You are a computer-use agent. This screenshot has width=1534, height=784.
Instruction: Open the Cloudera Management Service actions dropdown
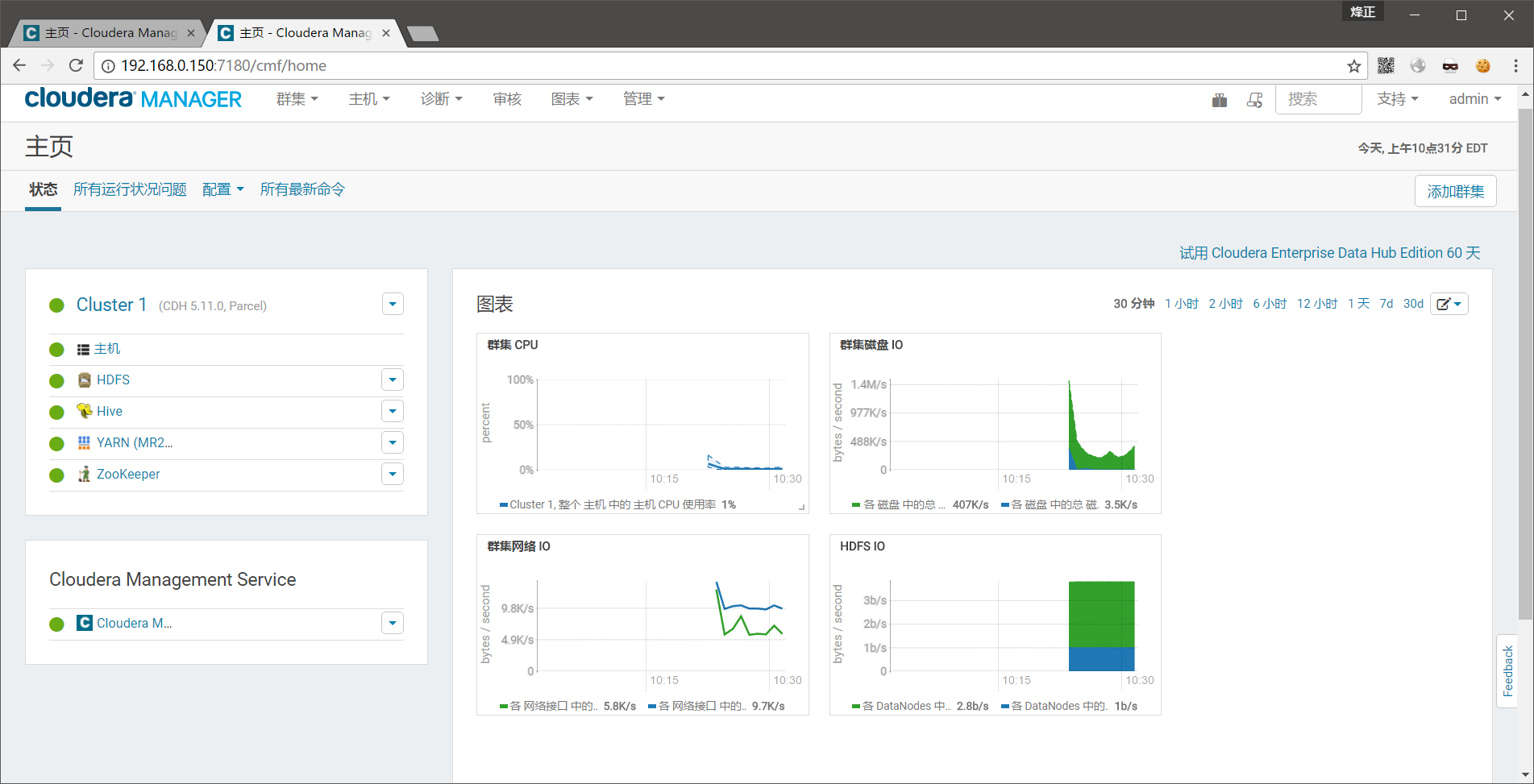pos(393,623)
